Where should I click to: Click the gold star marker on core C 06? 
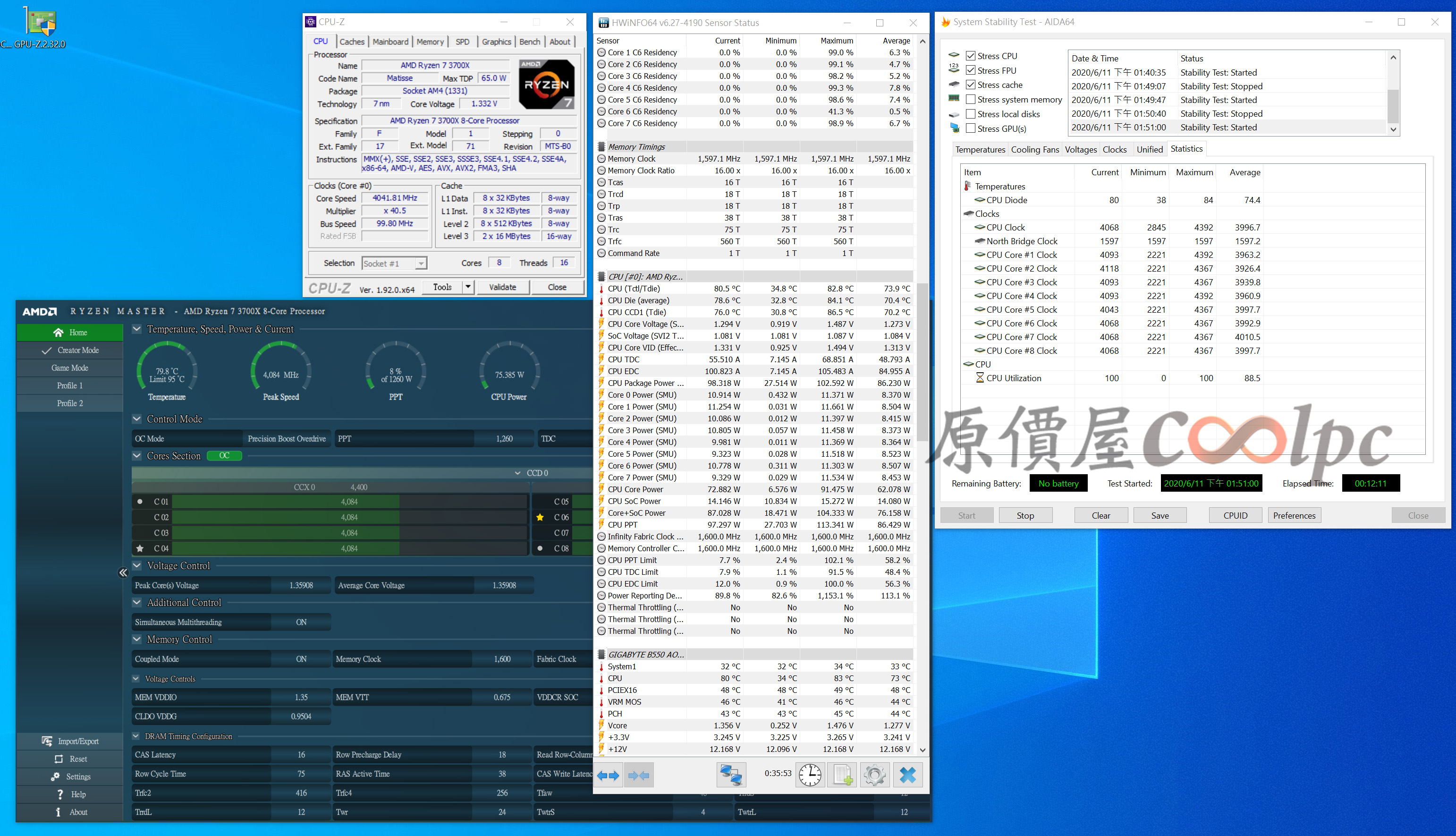[x=540, y=517]
